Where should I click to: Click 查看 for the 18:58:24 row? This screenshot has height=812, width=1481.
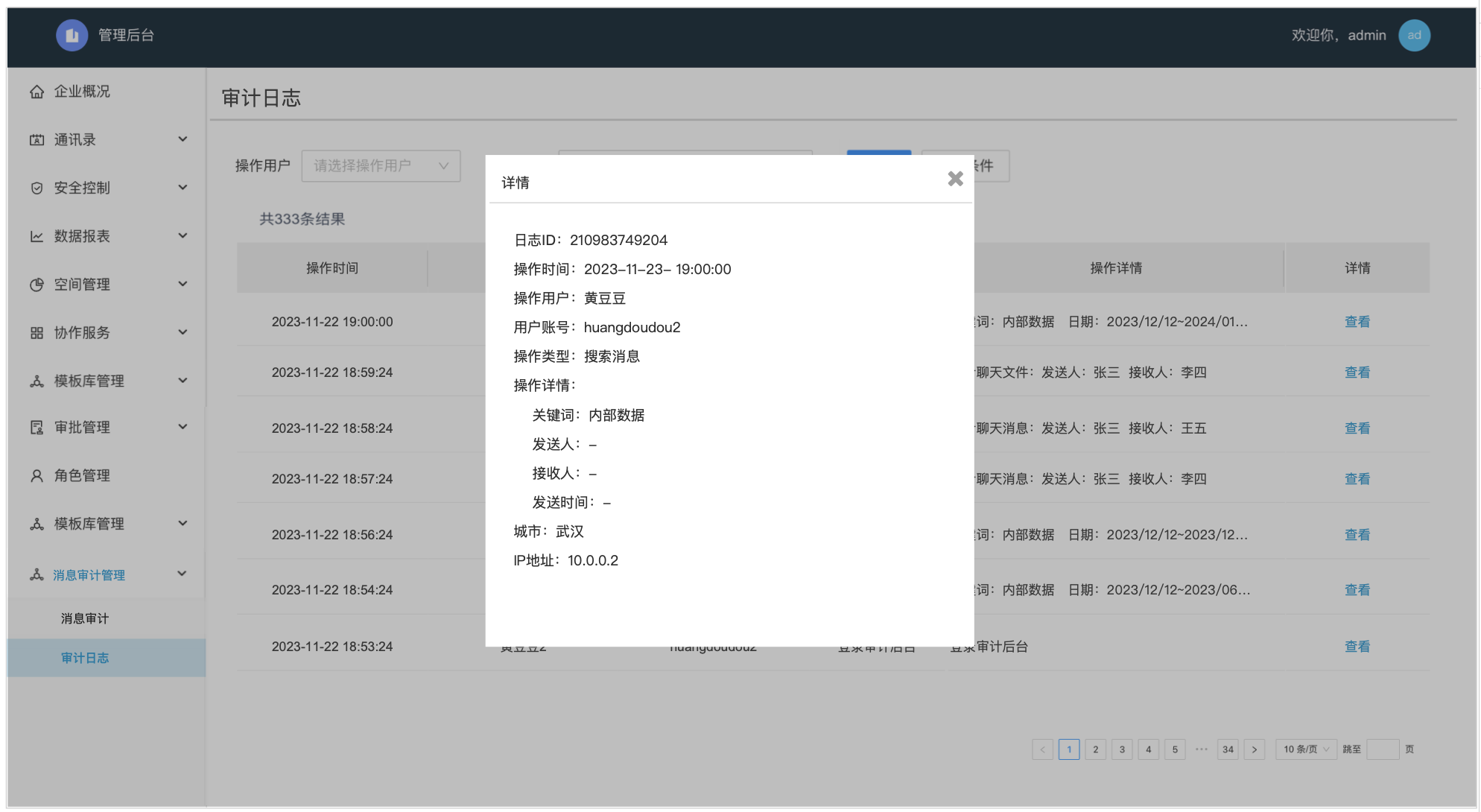pyautogui.click(x=1357, y=428)
